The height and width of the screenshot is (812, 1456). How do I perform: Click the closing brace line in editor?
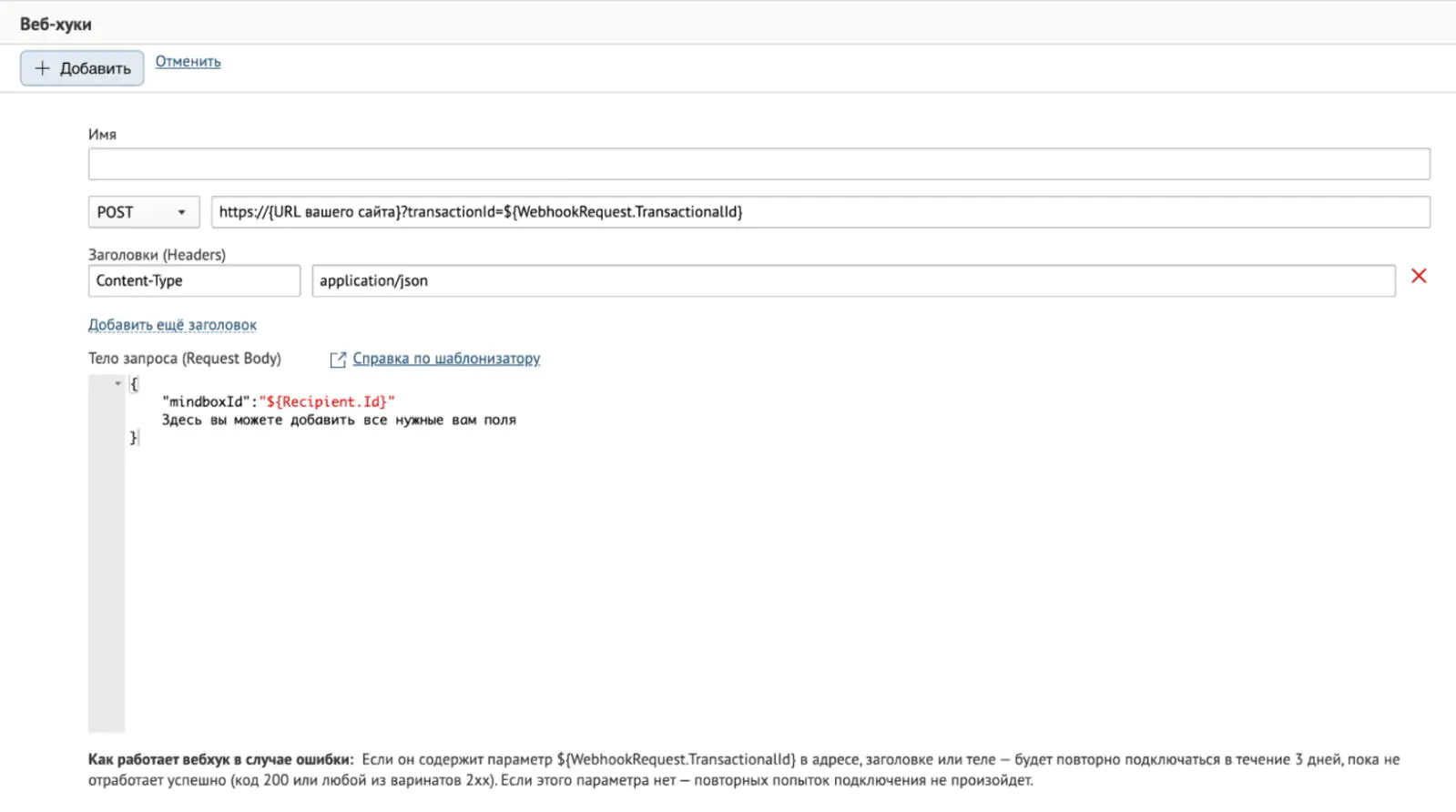tap(134, 438)
